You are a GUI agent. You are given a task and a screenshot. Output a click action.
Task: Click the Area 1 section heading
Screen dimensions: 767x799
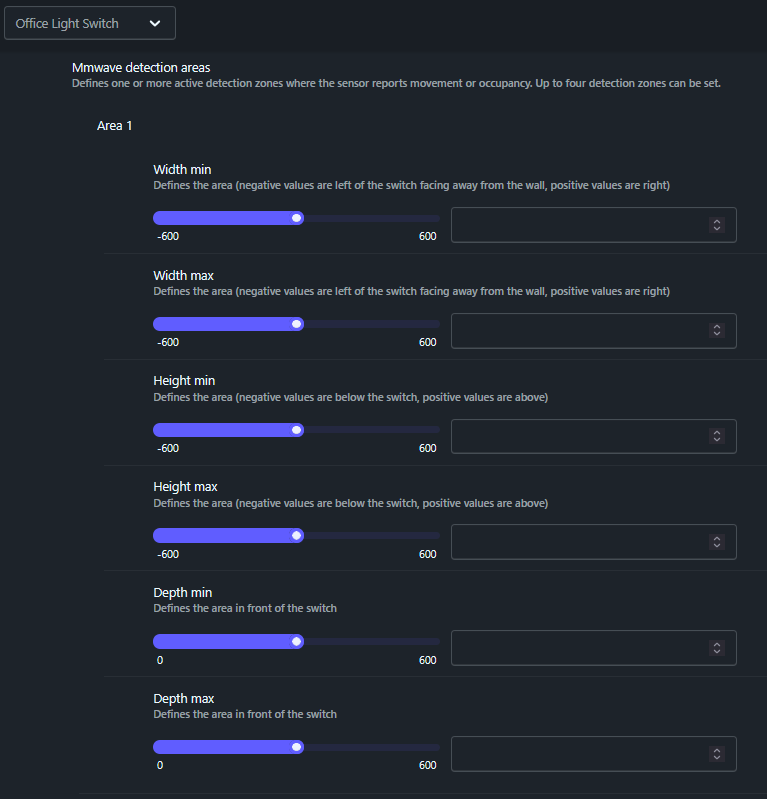tap(114, 126)
